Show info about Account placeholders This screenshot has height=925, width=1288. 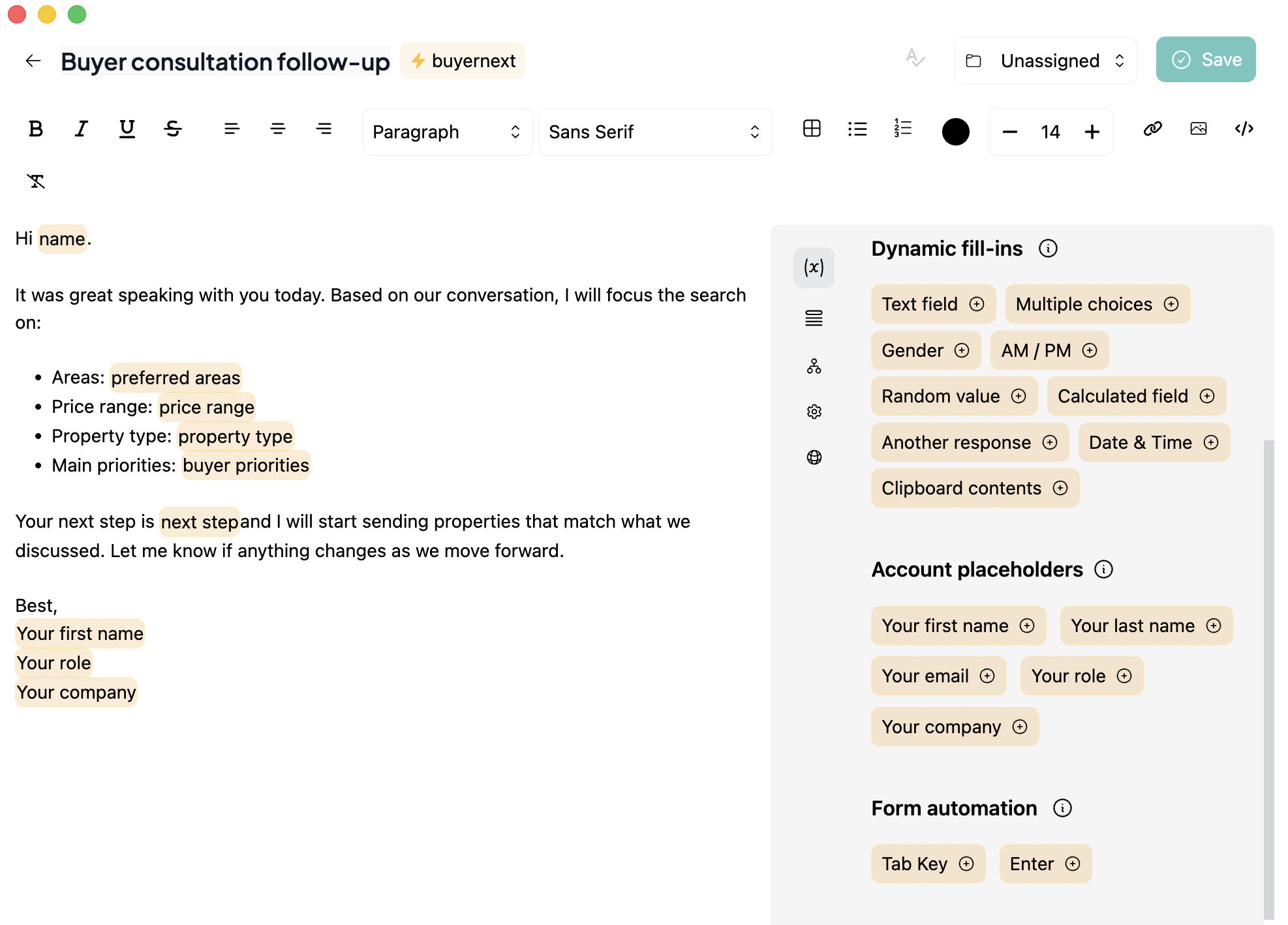click(1103, 569)
